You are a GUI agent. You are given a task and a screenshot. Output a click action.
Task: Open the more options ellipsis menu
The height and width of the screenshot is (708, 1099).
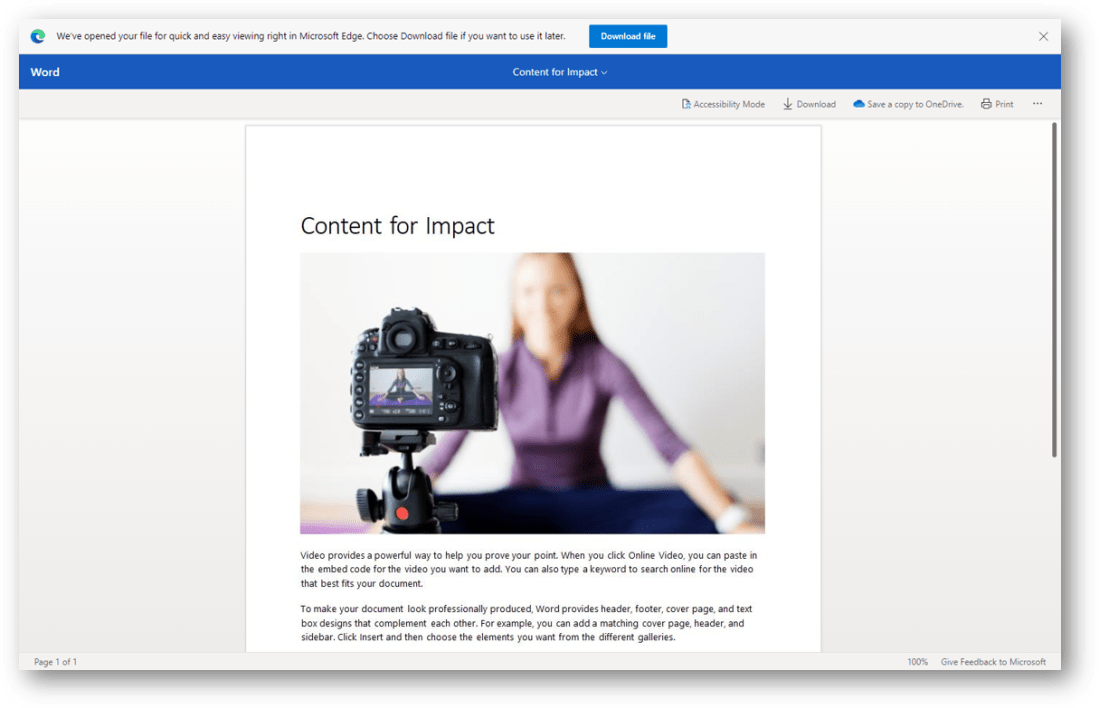point(1037,104)
